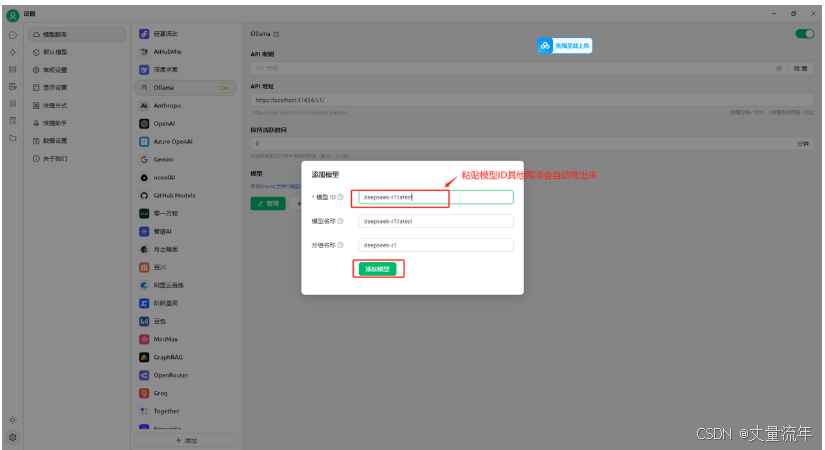Image resolution: width=825 pixels, height=450 pixels.
Task: Click the 检查 button beside API key
Action: [x=801, y=68]
